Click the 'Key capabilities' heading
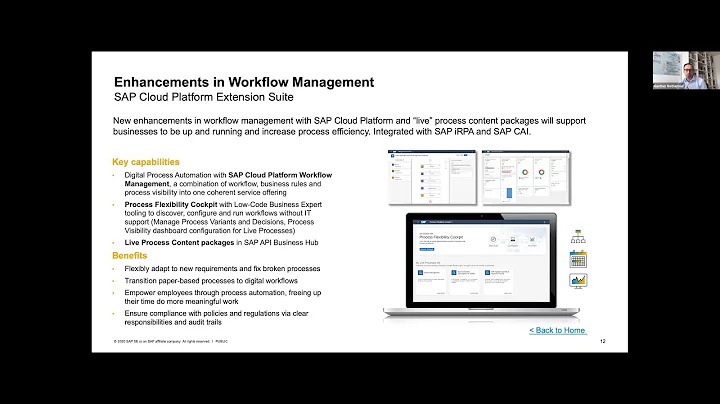This screenshot has height=404, width=720. pos(146,162)
